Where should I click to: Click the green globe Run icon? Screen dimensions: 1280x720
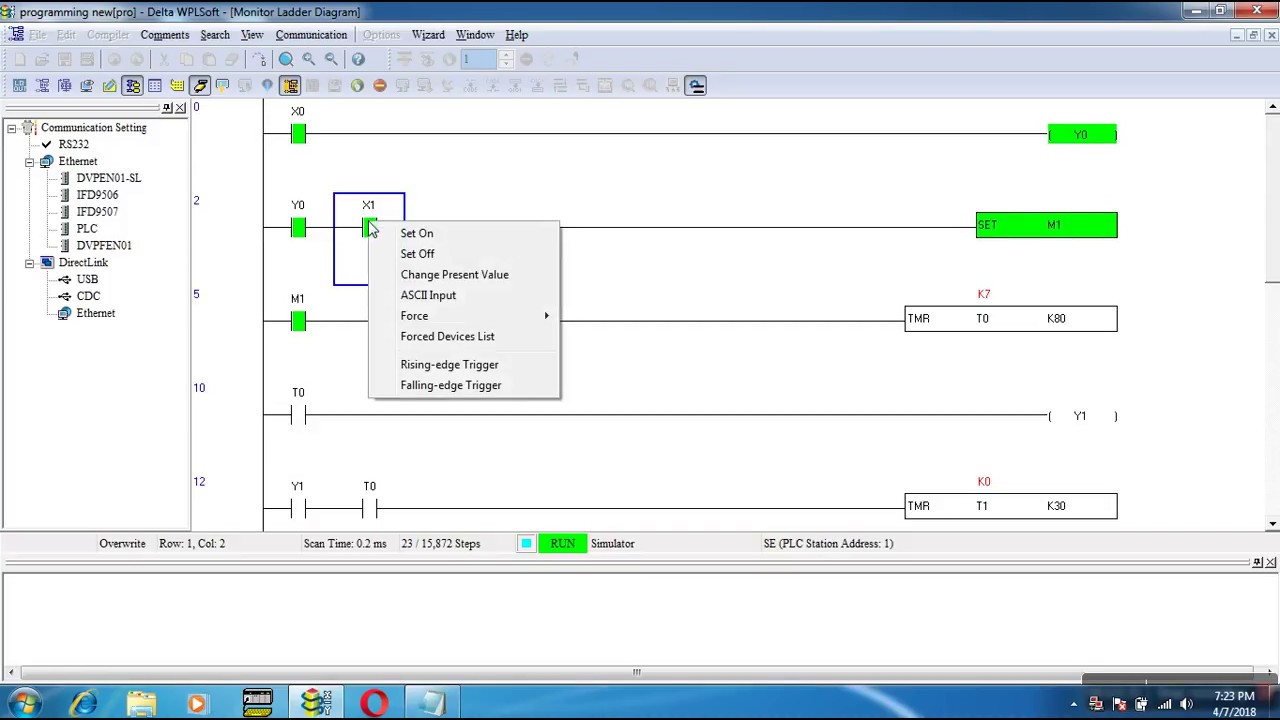click(x=357, y=86)
